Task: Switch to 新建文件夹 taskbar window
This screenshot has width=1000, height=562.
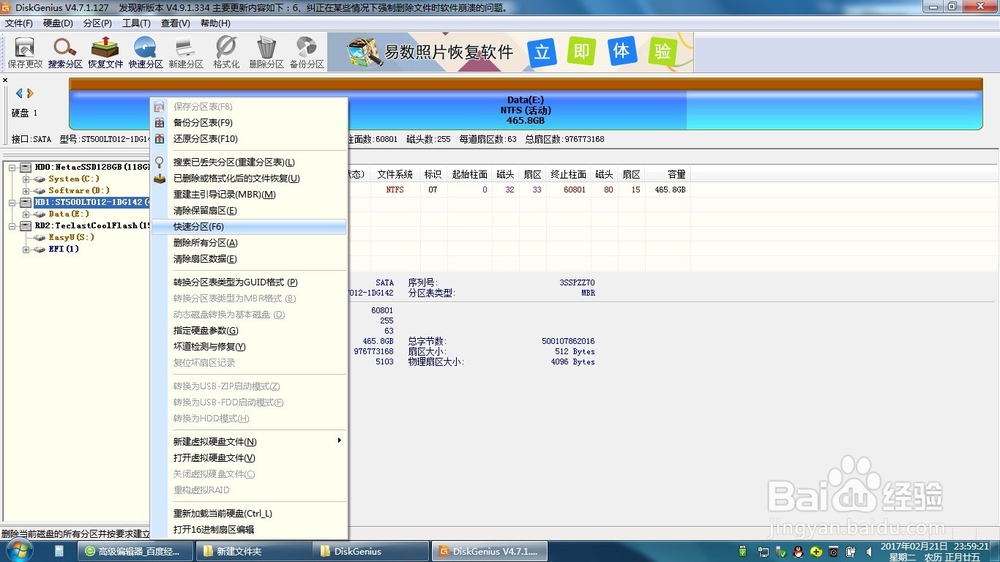Action: pos(253,551)
